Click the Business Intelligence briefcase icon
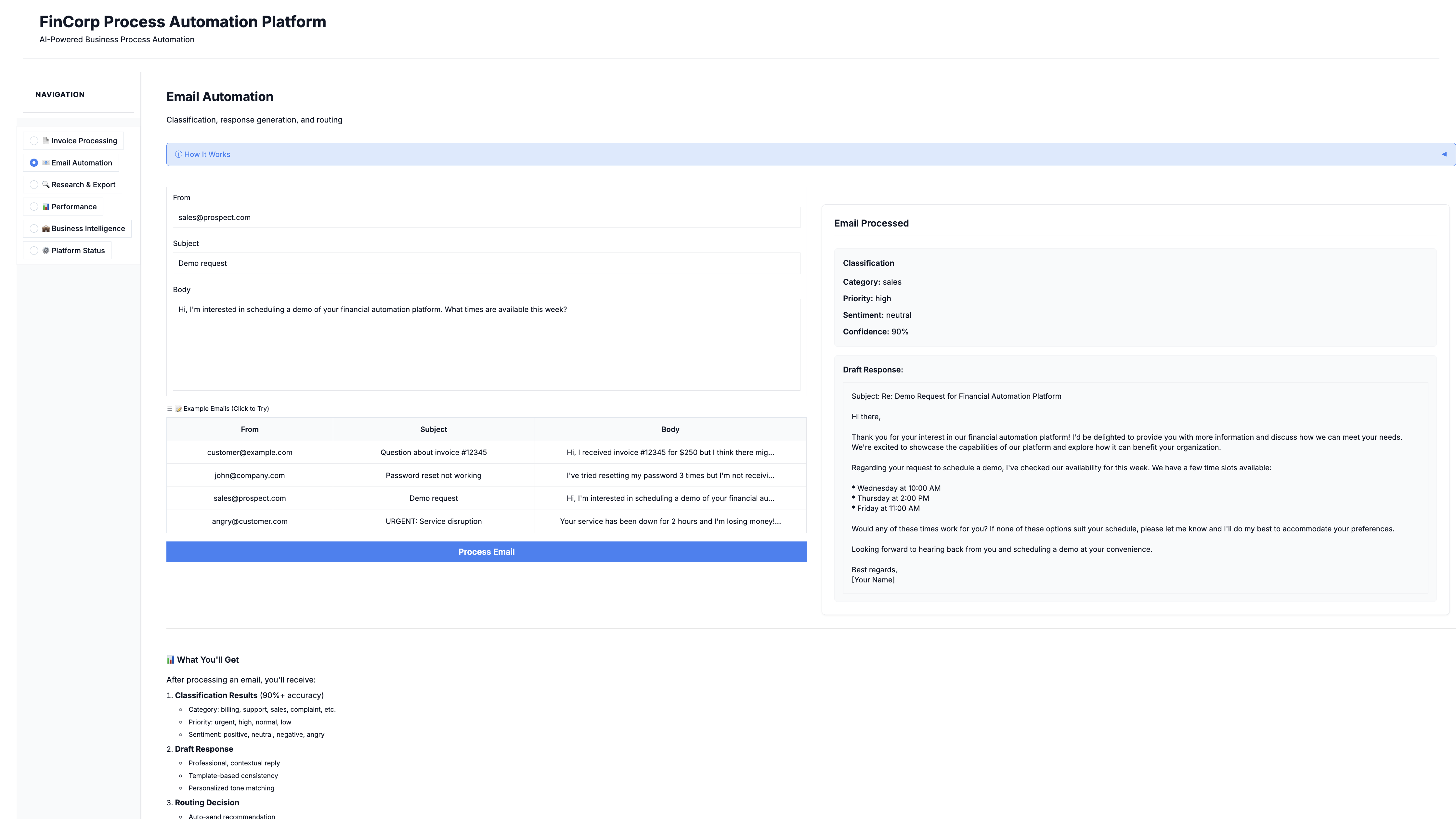 46,229
